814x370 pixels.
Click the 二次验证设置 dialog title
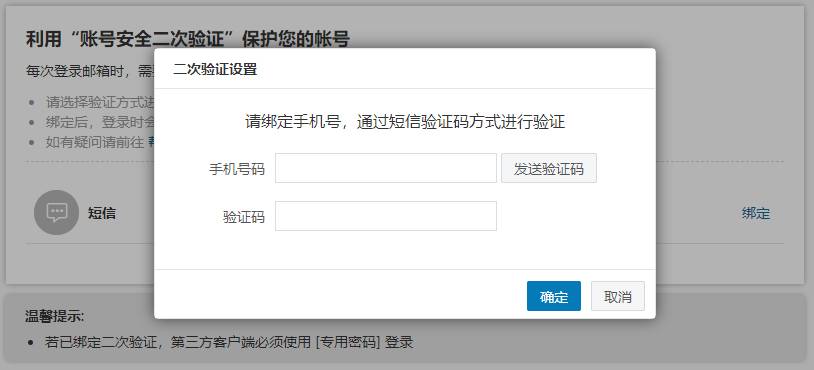point(215,69)
